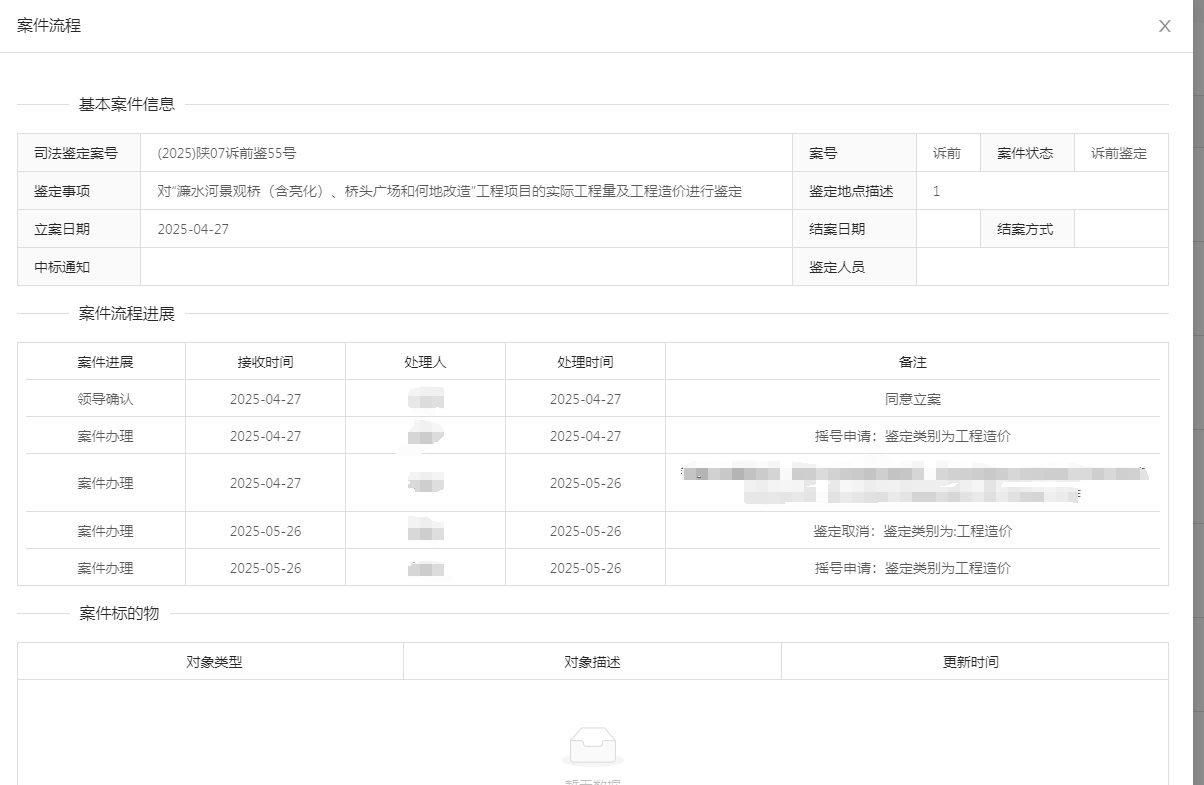1204x785 pixels.
Task: Click the 案件状态 value 诉前鉴定
Action: [1119, 153]
